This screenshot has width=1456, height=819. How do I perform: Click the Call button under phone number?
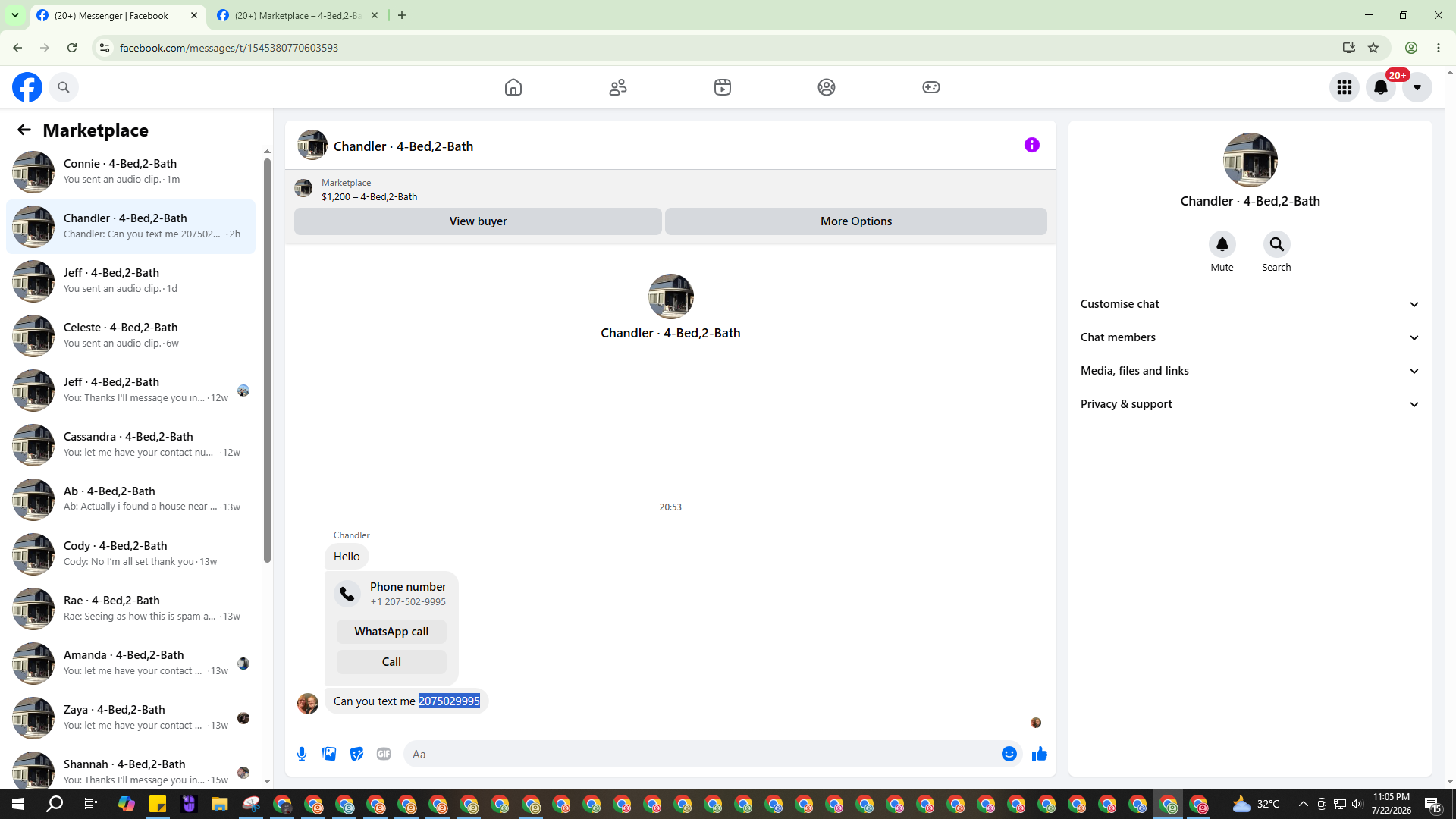pos(391,662)
